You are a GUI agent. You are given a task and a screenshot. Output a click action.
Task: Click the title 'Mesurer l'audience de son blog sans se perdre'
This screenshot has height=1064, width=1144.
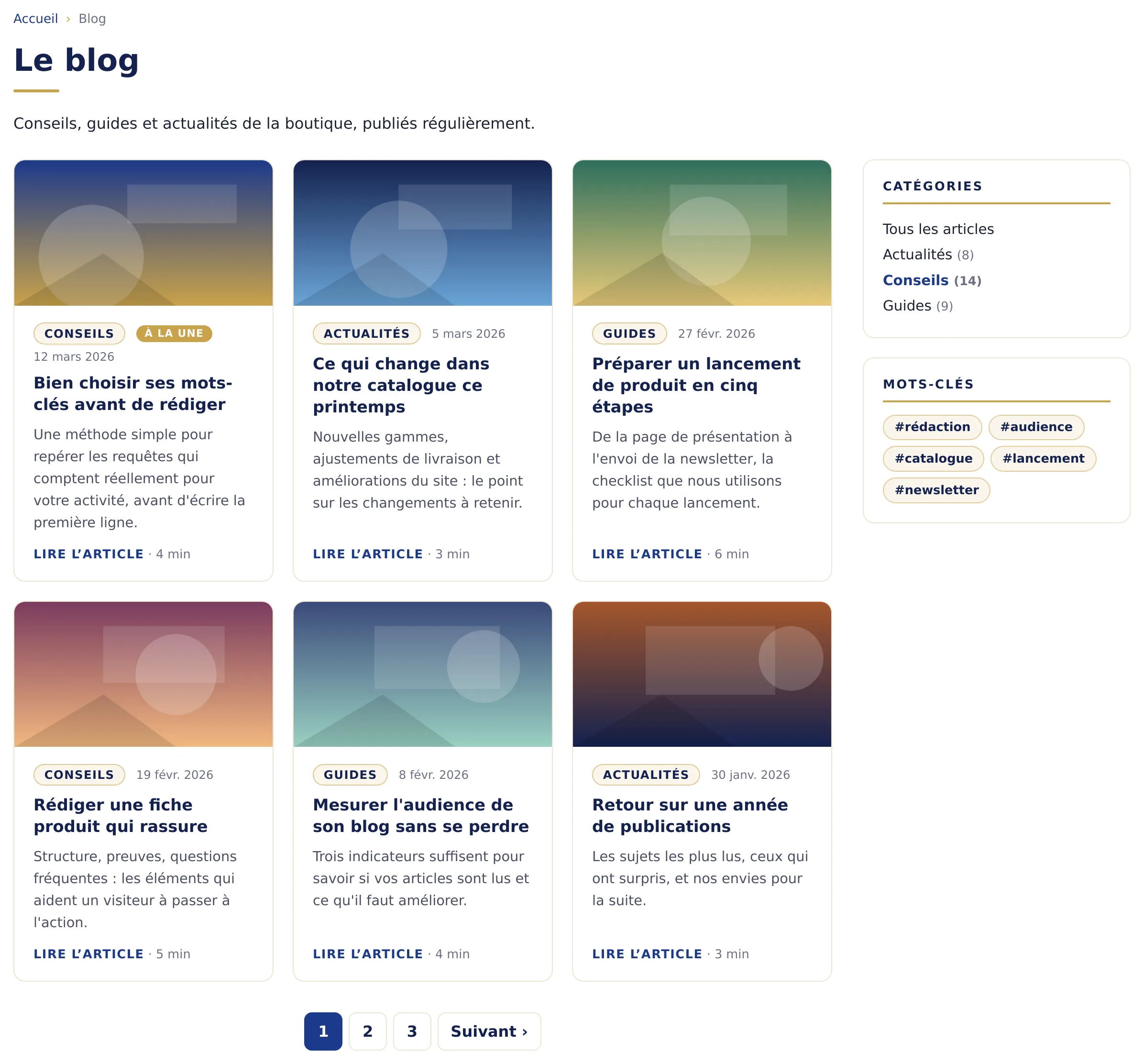point(421,815)
